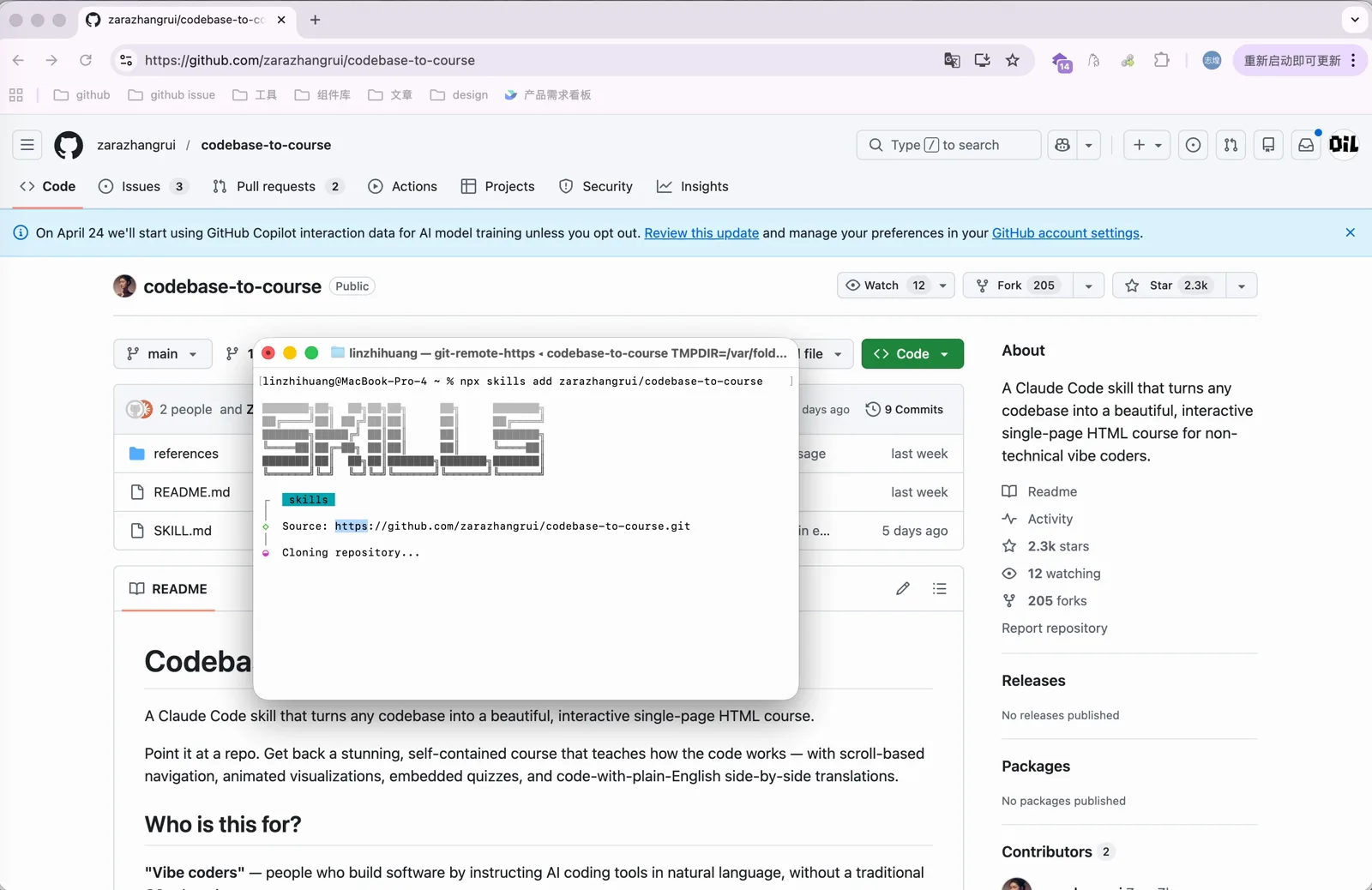Image resolution: width=1372 pixels, height=890 pixels.
Task: Star the codebase-to-course repository
Action: [x=1169, y=286]
